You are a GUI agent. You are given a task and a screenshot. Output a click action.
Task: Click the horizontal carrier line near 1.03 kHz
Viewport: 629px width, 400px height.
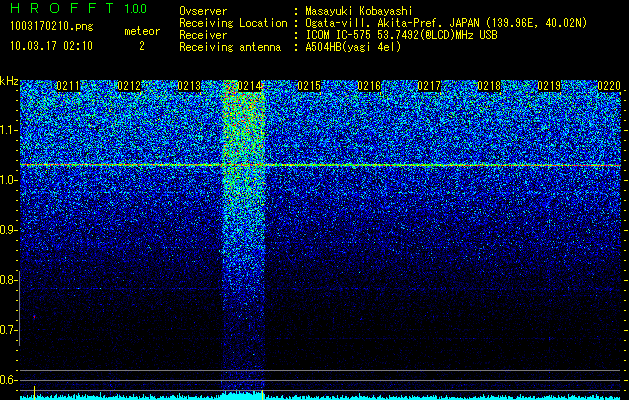click(320, 165)
